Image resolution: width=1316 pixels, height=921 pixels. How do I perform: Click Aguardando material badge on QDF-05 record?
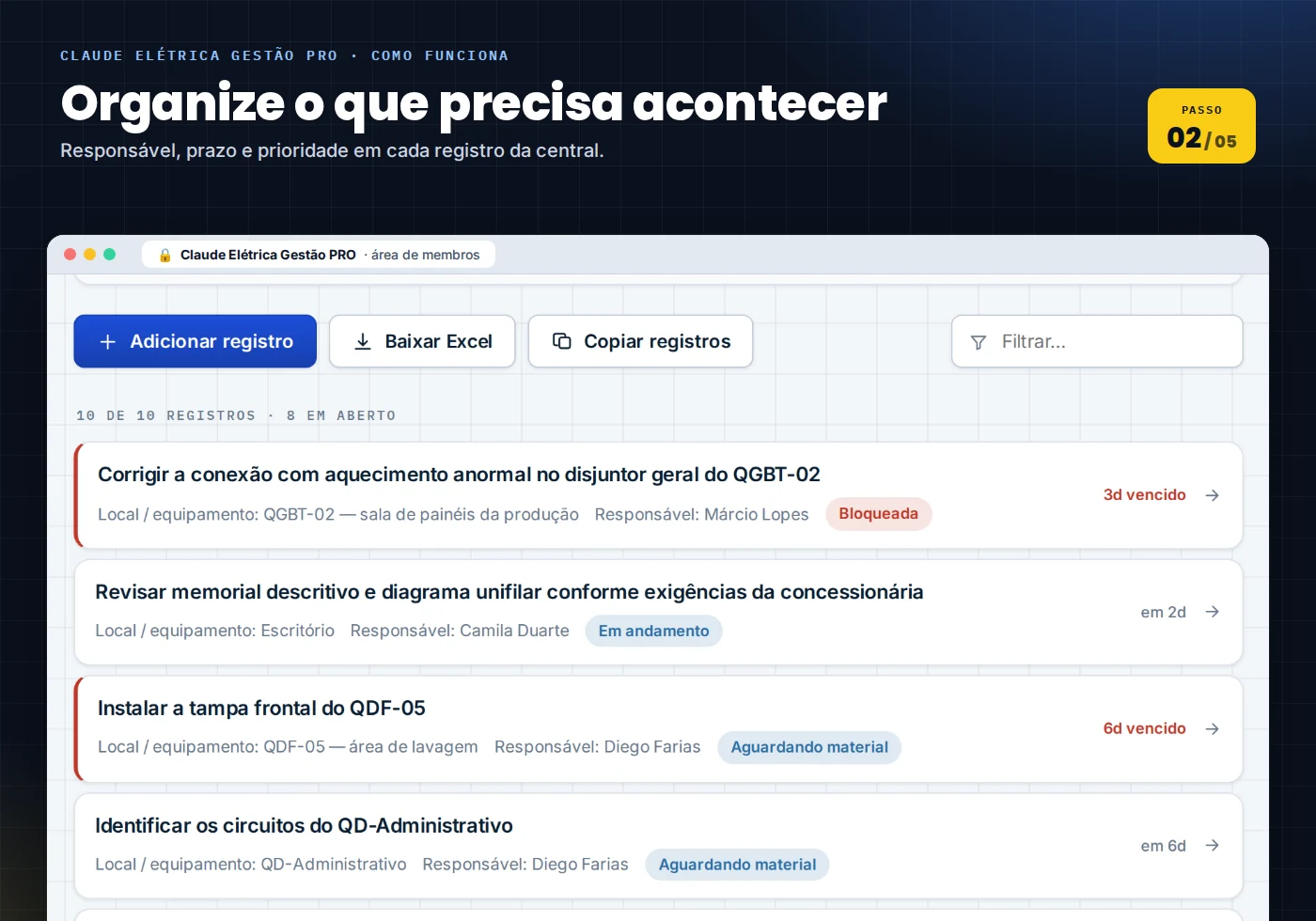point(809,747)
